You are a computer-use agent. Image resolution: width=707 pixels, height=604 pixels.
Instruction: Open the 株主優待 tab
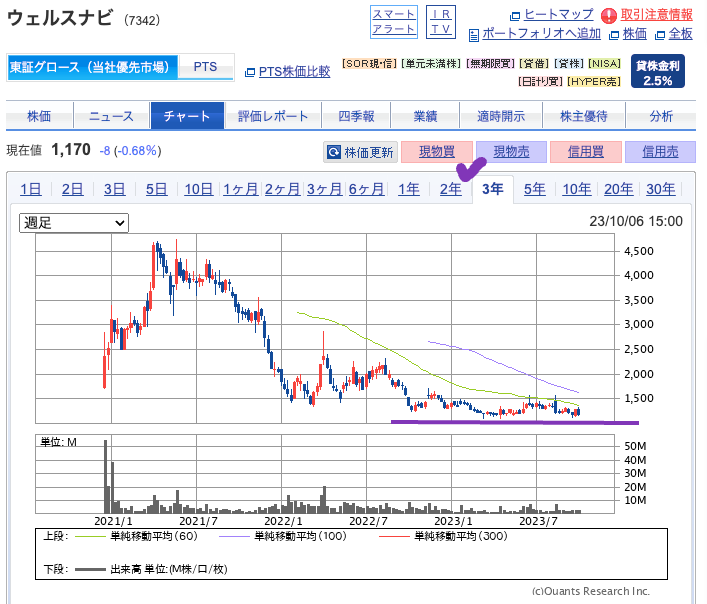pos(584,116)
